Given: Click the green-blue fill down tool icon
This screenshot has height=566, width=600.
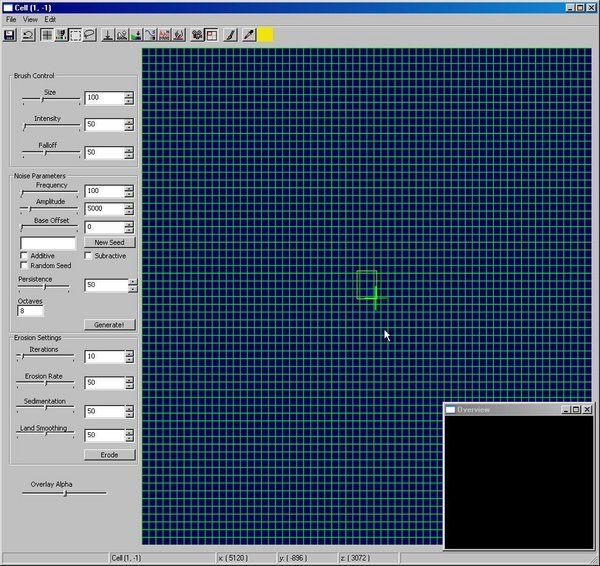Looking at the screenshot, I should tap(136, 35).
